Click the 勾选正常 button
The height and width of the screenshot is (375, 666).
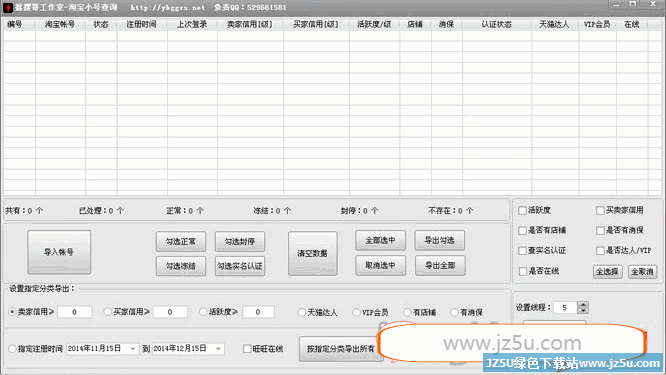coord(181,242)
